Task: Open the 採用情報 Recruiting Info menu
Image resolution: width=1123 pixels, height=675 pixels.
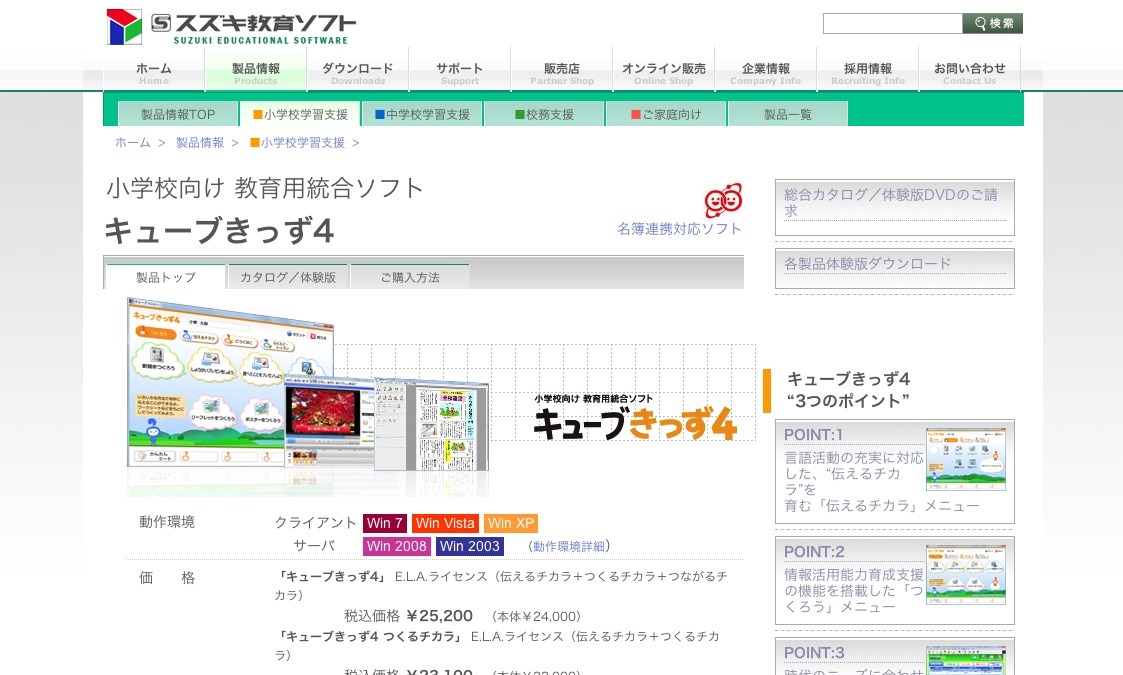Action: click(867, 72)
